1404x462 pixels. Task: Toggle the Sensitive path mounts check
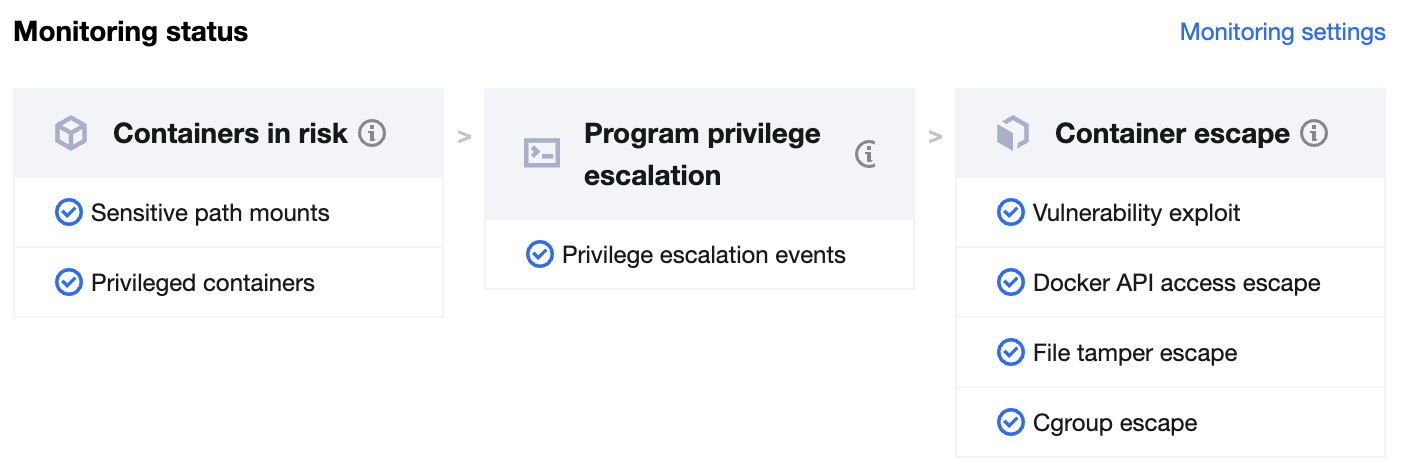(x=68, y=213)
